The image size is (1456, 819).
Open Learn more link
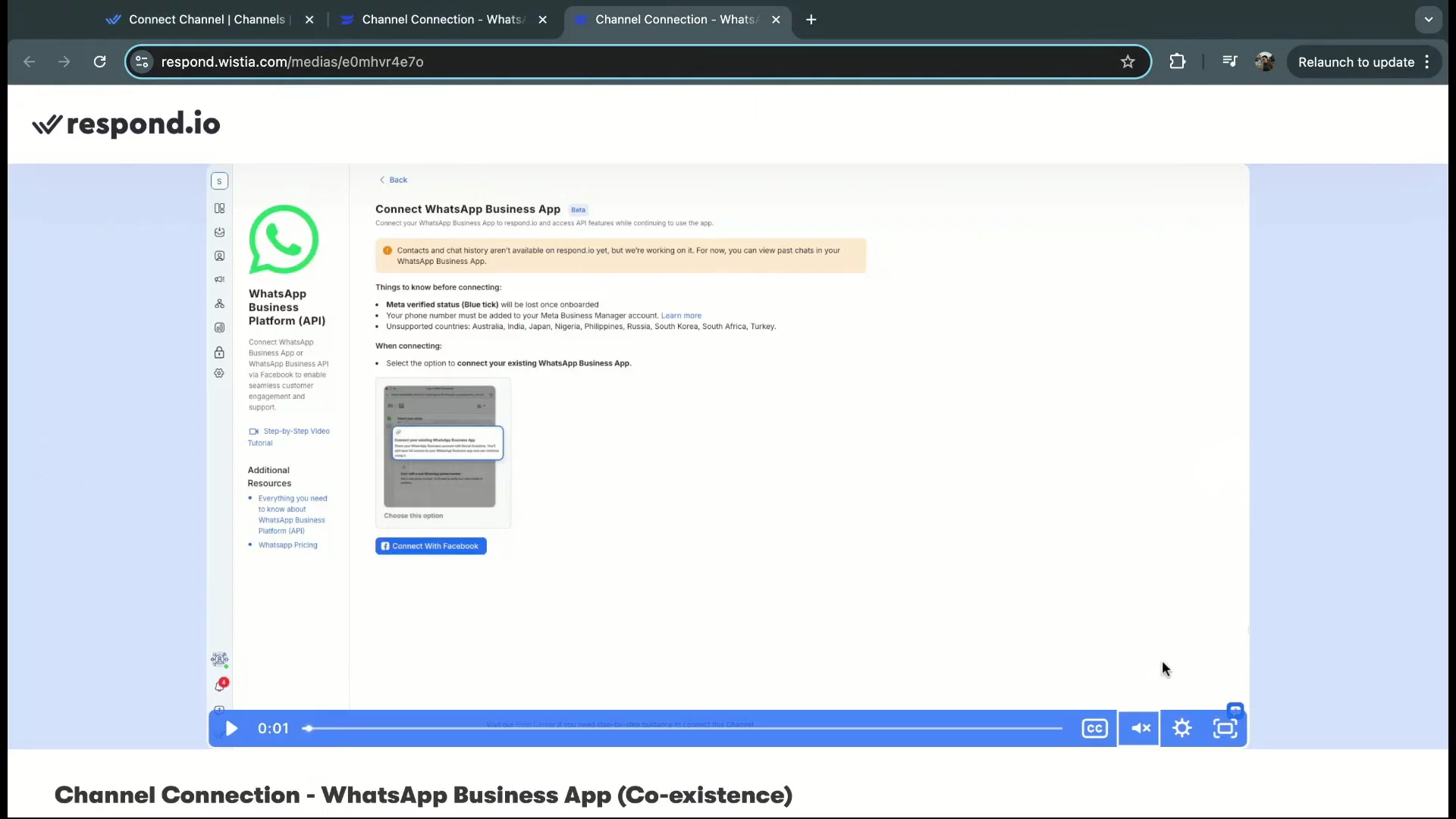pos(681,316)
